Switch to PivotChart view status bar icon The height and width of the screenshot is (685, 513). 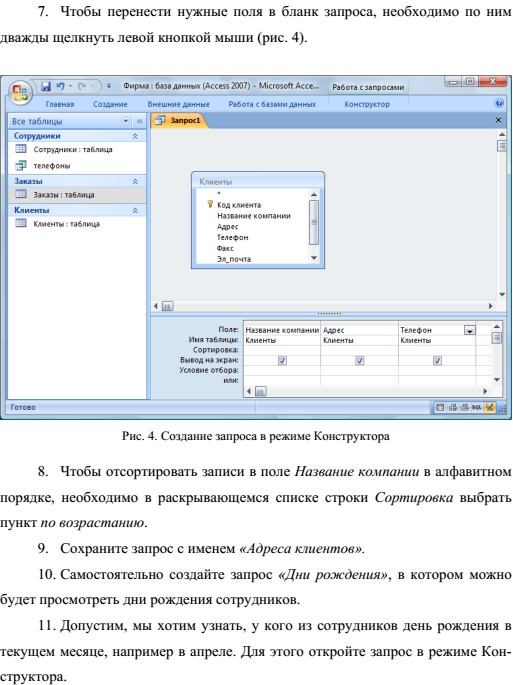click(464, 408)
